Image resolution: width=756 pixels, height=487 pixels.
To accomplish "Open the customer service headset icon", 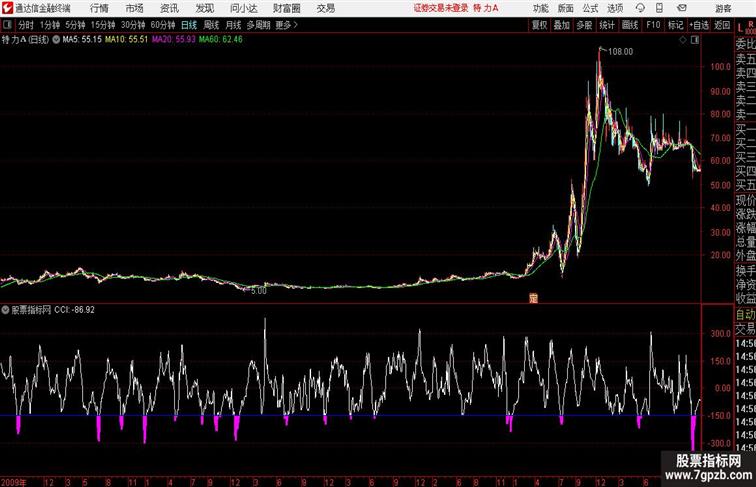I will 640,8.
